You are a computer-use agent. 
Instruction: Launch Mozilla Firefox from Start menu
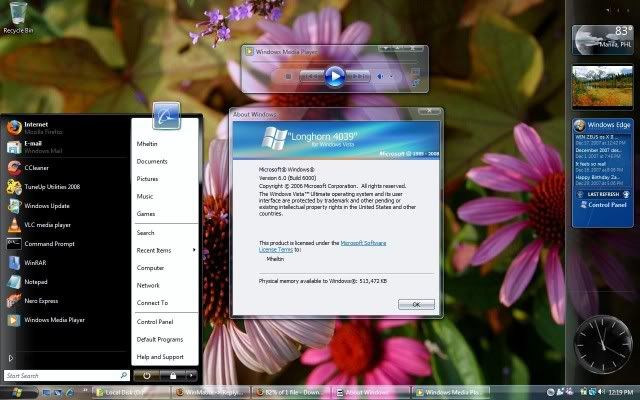click(x=65, y=128)
